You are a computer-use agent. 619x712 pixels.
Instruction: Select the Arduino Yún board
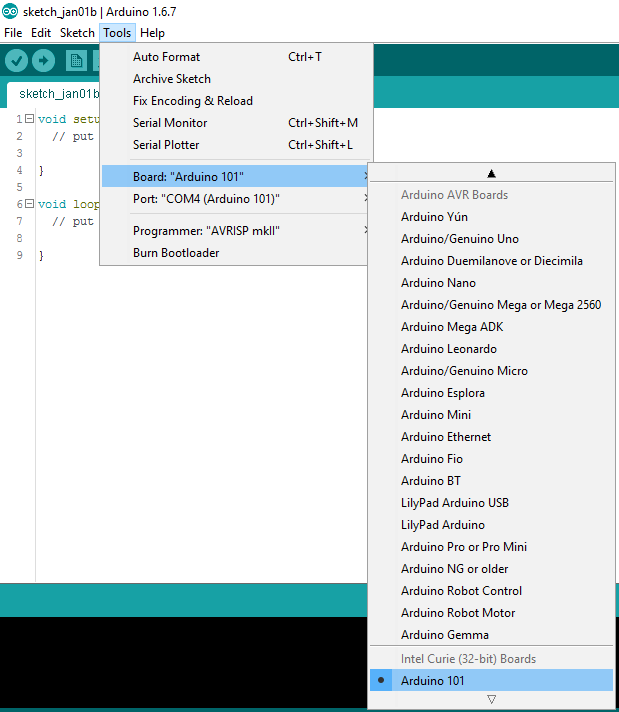click(491, 217)
